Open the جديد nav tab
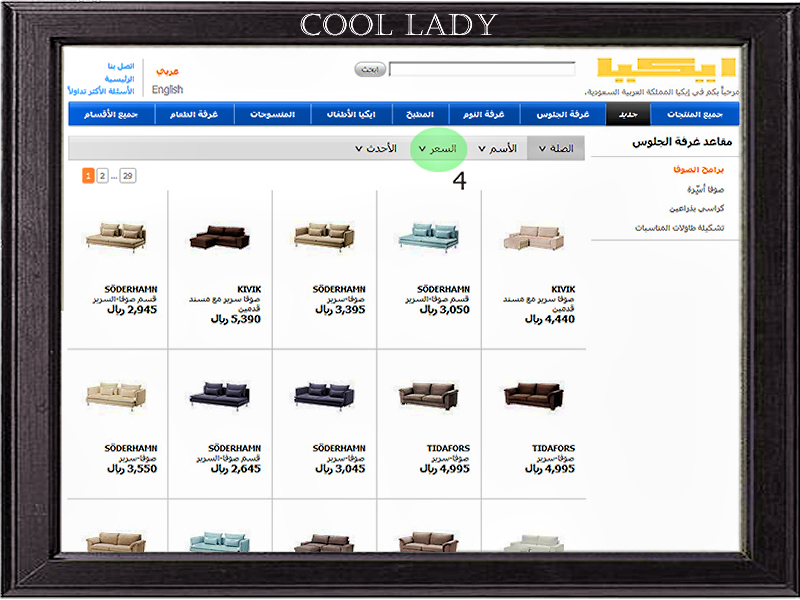Screen dimensions: 800x600 tap(628, 114)
